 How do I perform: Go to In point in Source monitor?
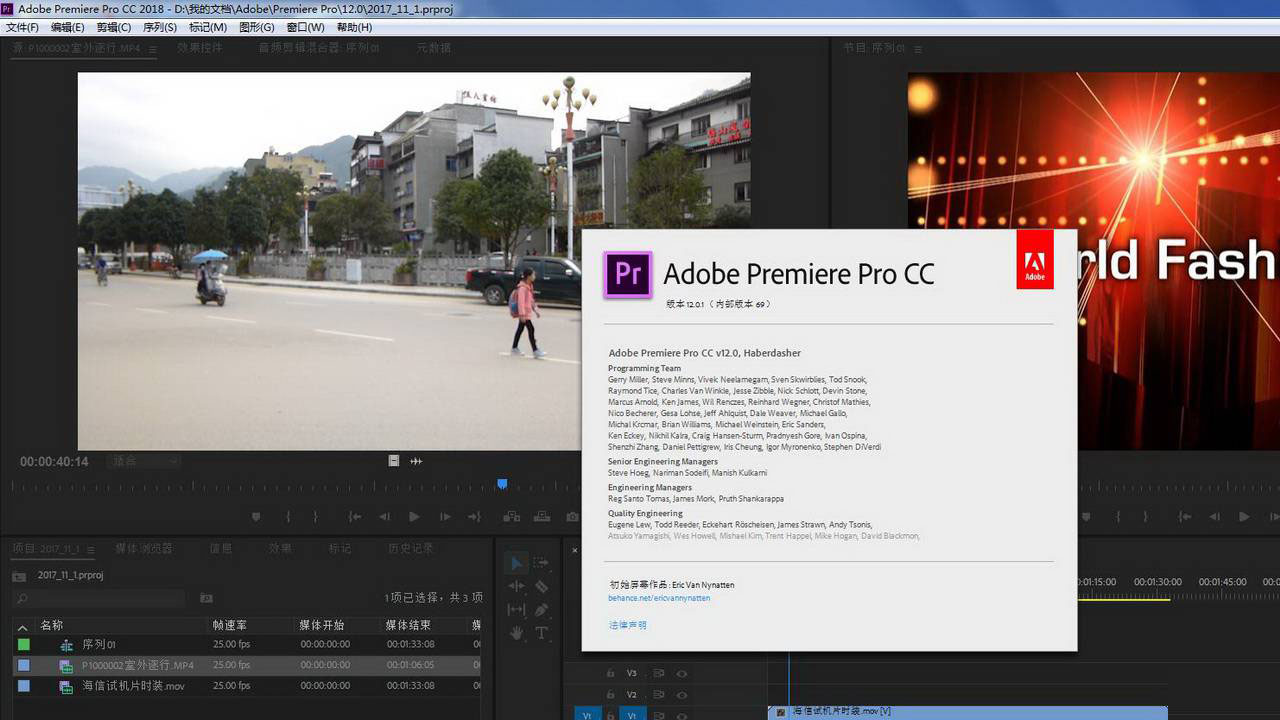click(354, 517)
